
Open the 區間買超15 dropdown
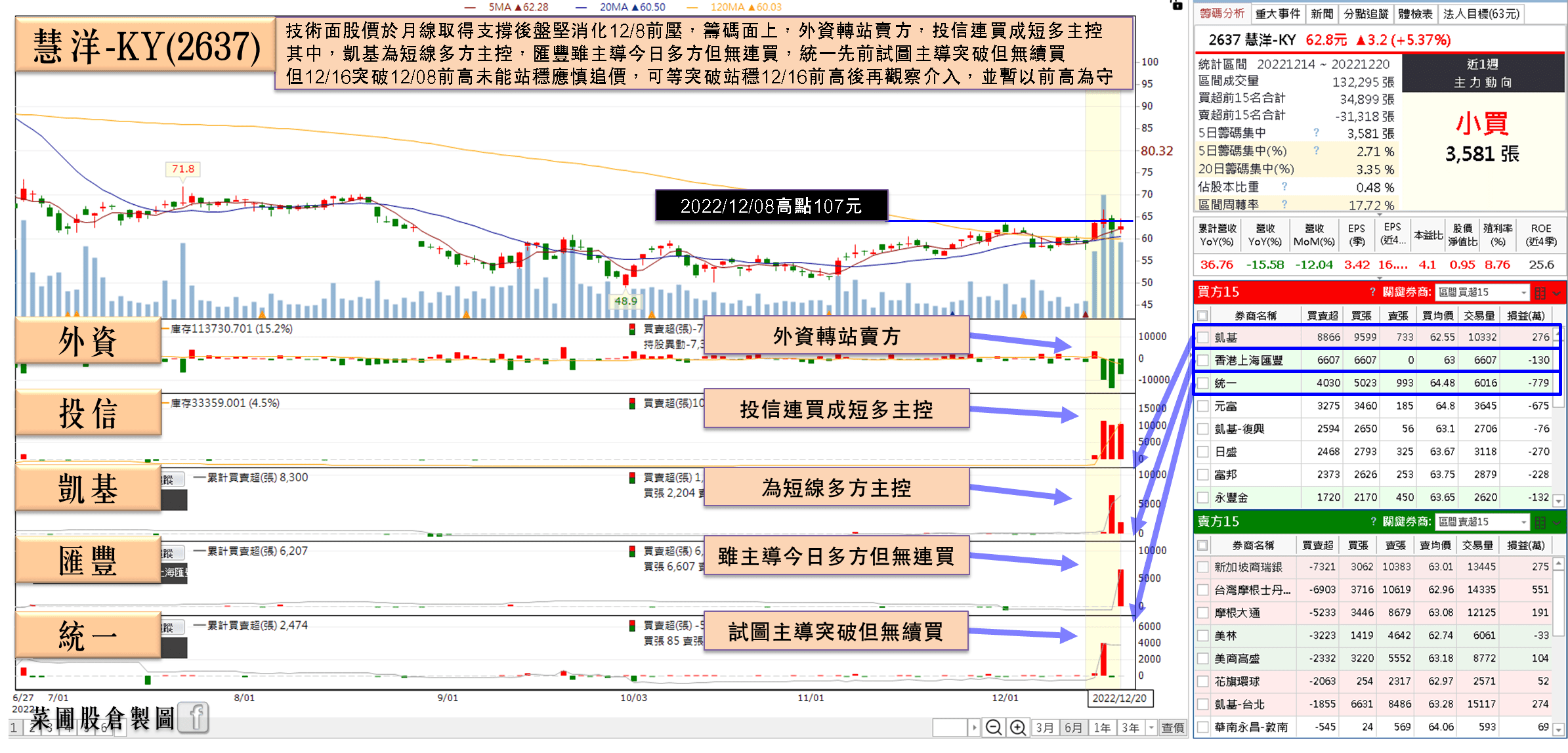click(1482, 292)
